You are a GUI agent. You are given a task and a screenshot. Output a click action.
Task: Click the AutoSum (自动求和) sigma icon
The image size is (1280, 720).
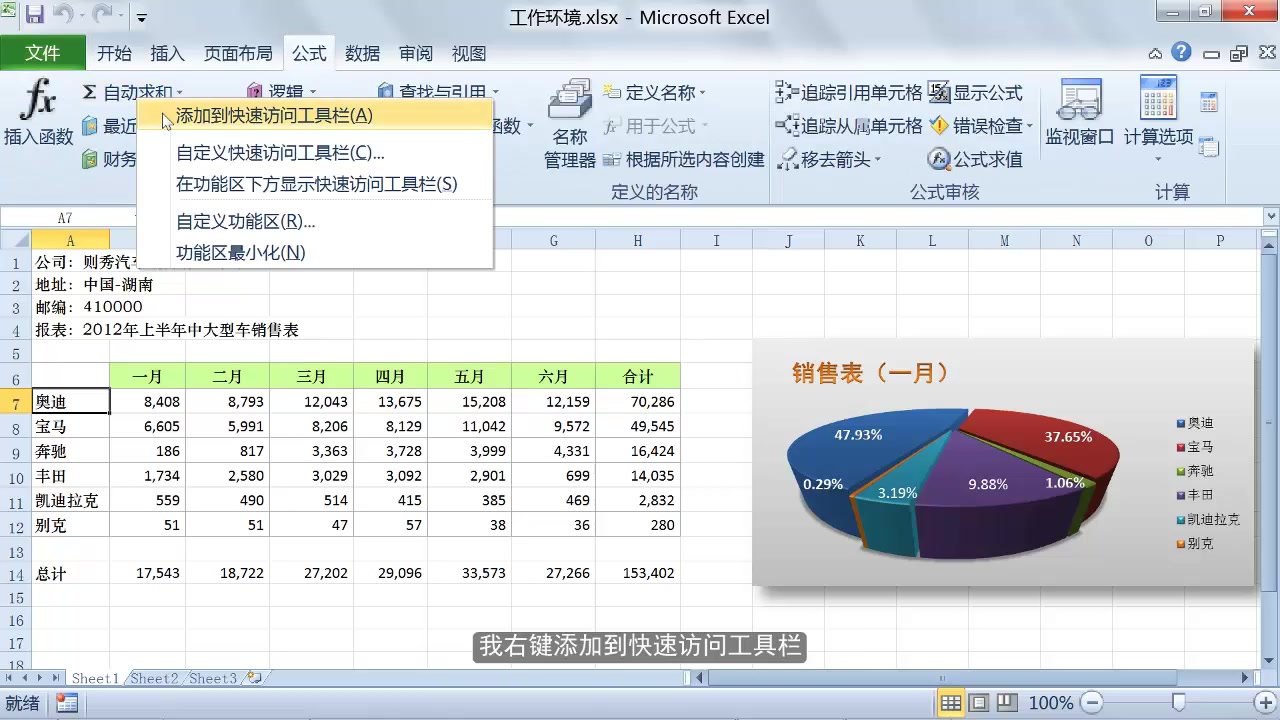click(89, 92)
